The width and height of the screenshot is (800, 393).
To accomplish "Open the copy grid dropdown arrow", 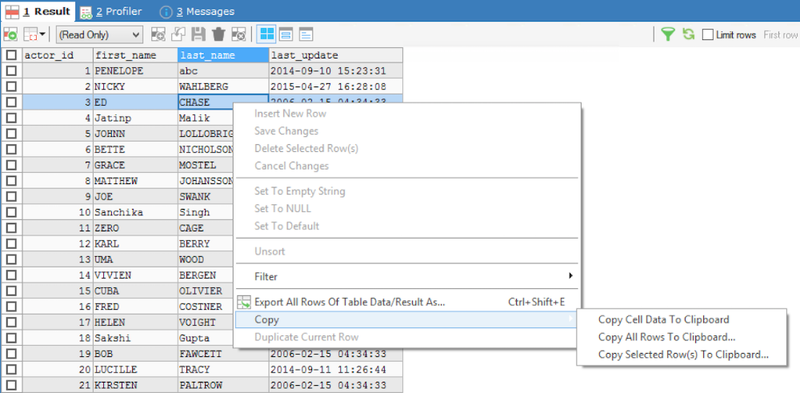I will coord(42,35).
